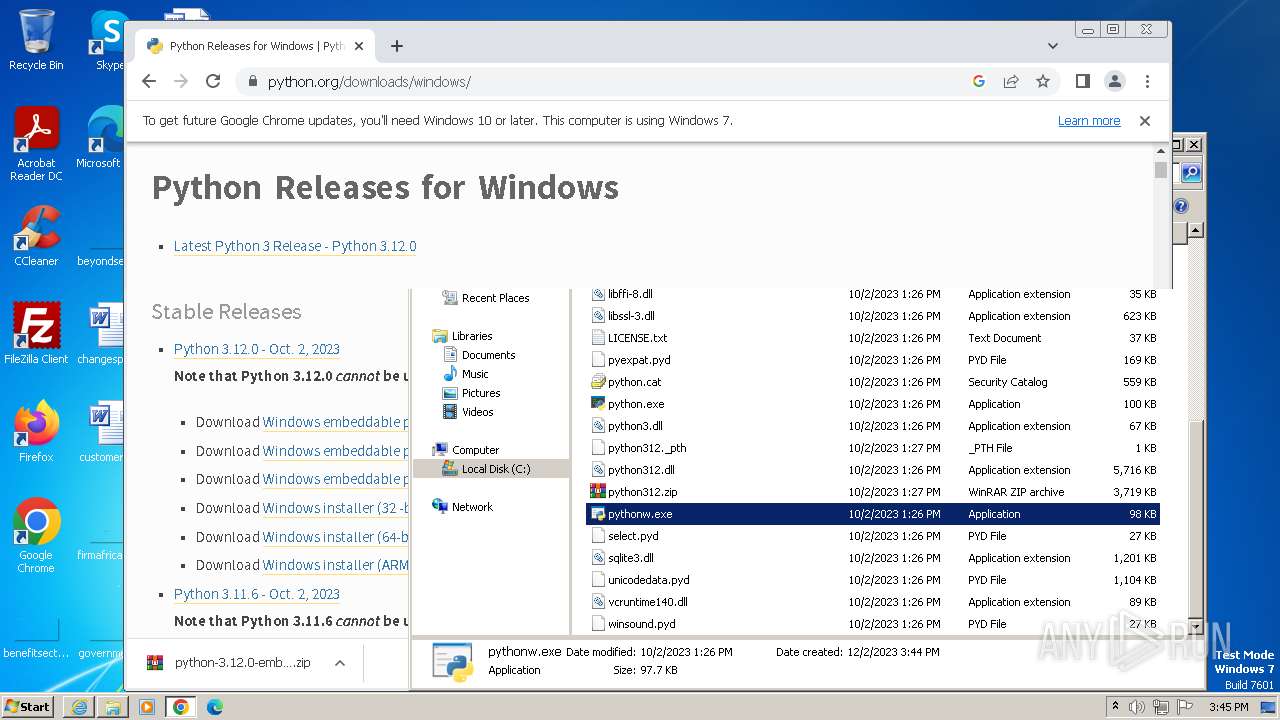1280x720 pixels.
Task: Expand the tab search chevron
Action: coord(1053,46)
